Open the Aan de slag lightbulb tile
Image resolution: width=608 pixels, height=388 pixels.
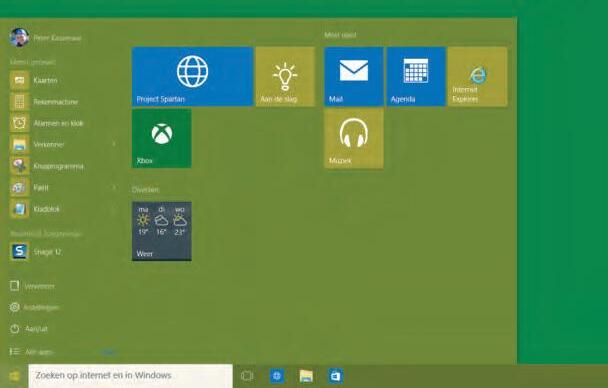click(x=285, y=76)
